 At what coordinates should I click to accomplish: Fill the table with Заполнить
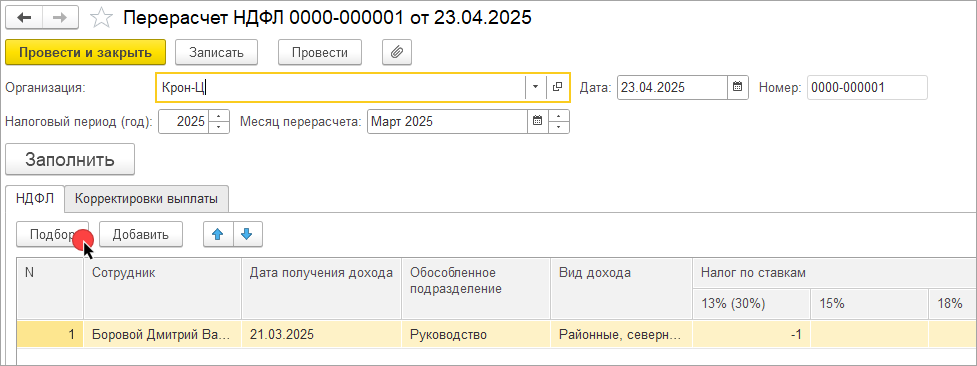[70, 159]
